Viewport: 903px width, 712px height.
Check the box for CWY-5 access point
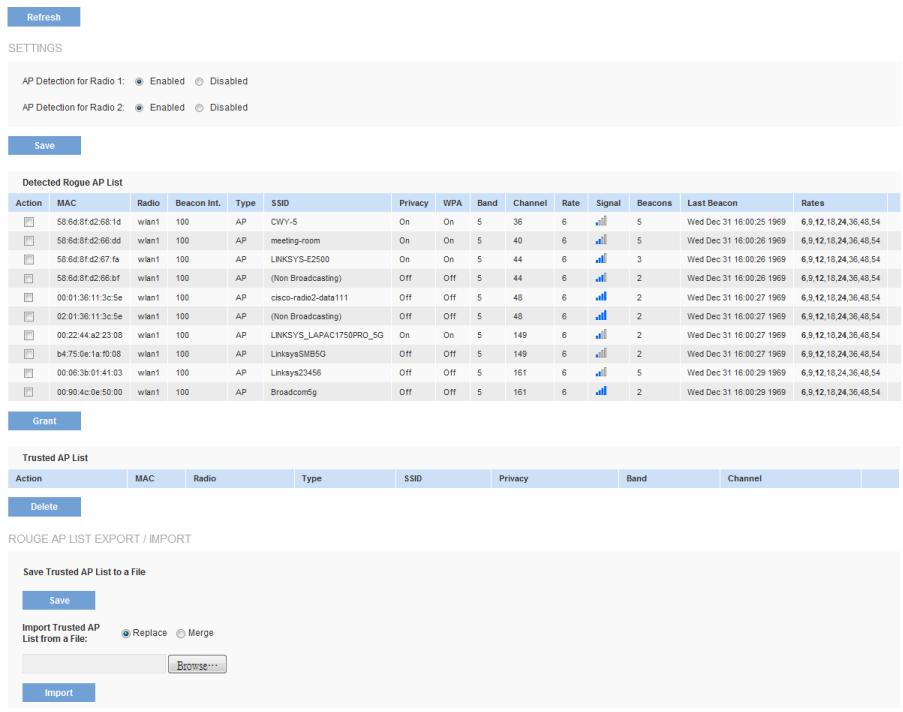[29, 222]
